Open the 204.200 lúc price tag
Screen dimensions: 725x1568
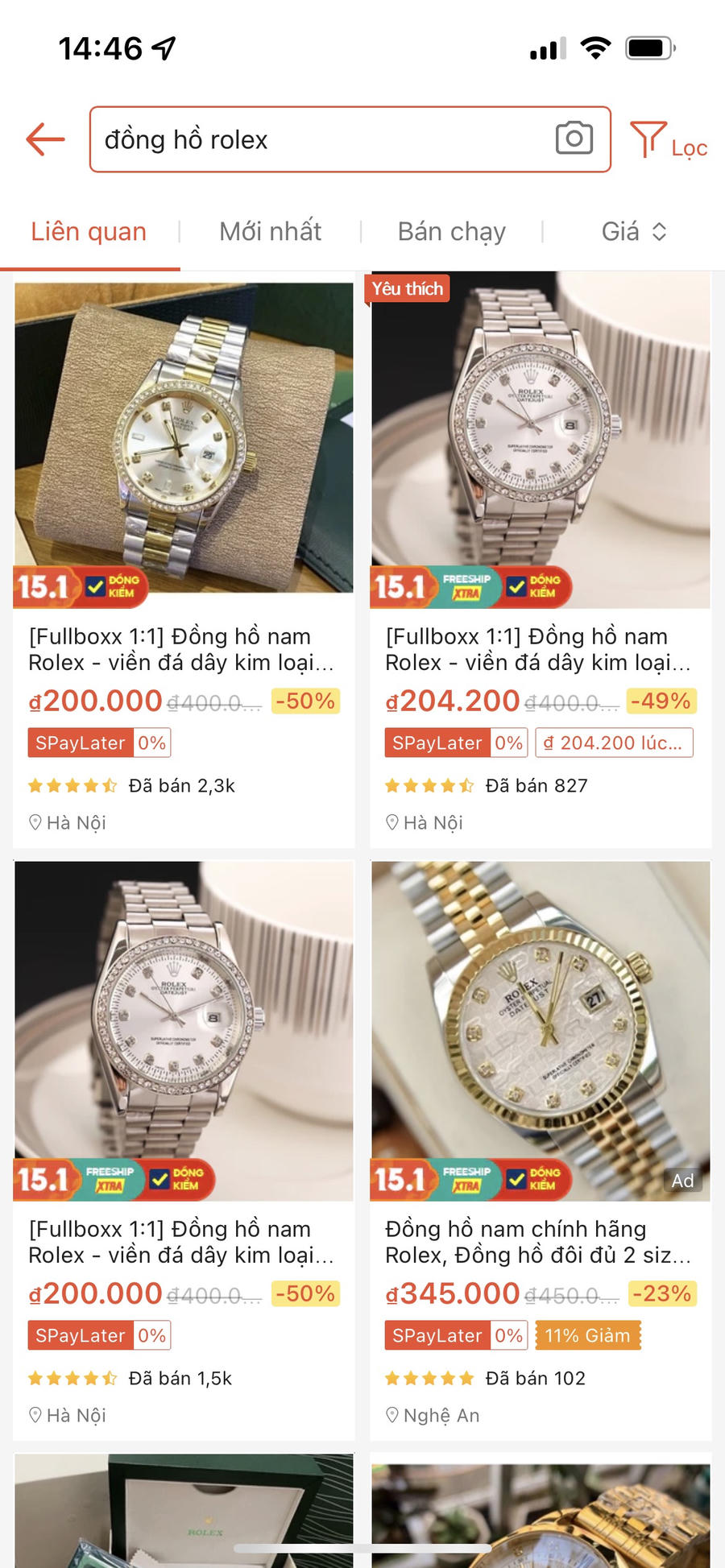point(614,743)
